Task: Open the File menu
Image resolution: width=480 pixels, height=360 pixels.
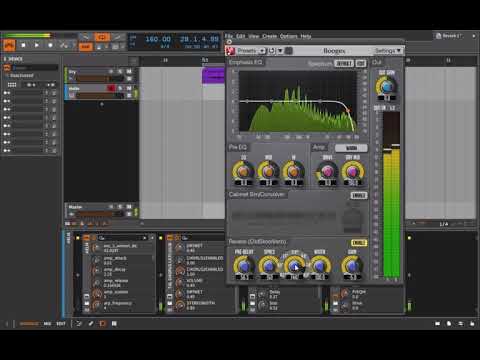Action: coord(229,36)
